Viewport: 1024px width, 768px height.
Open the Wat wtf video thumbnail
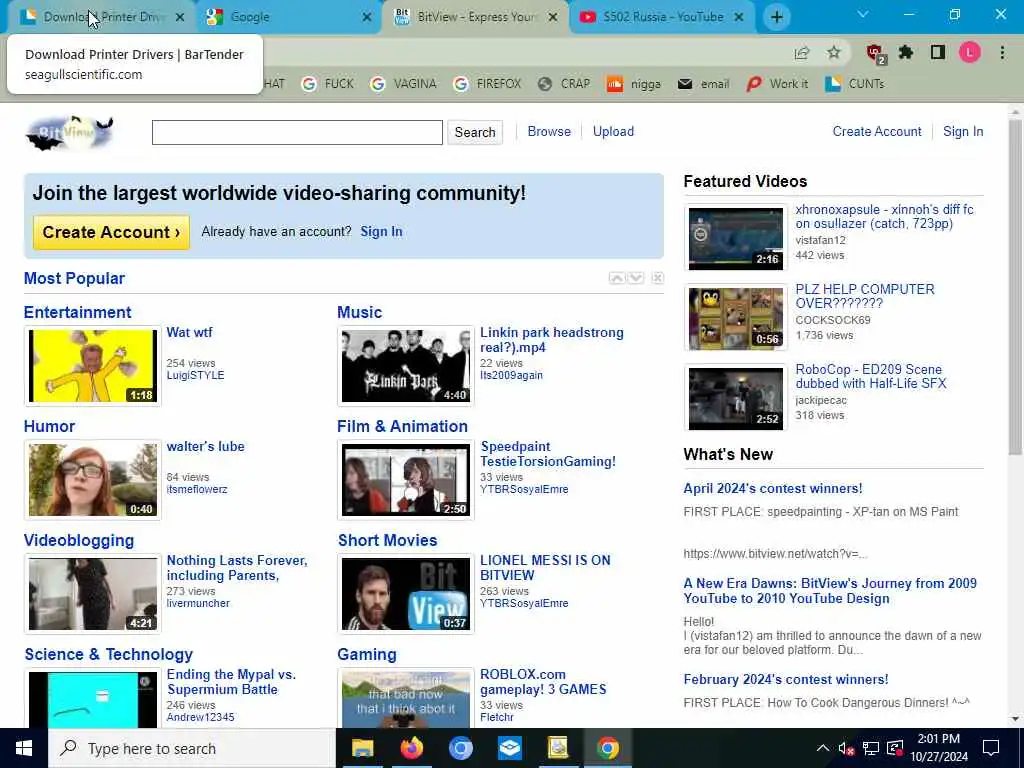click(x=93, y=366)
